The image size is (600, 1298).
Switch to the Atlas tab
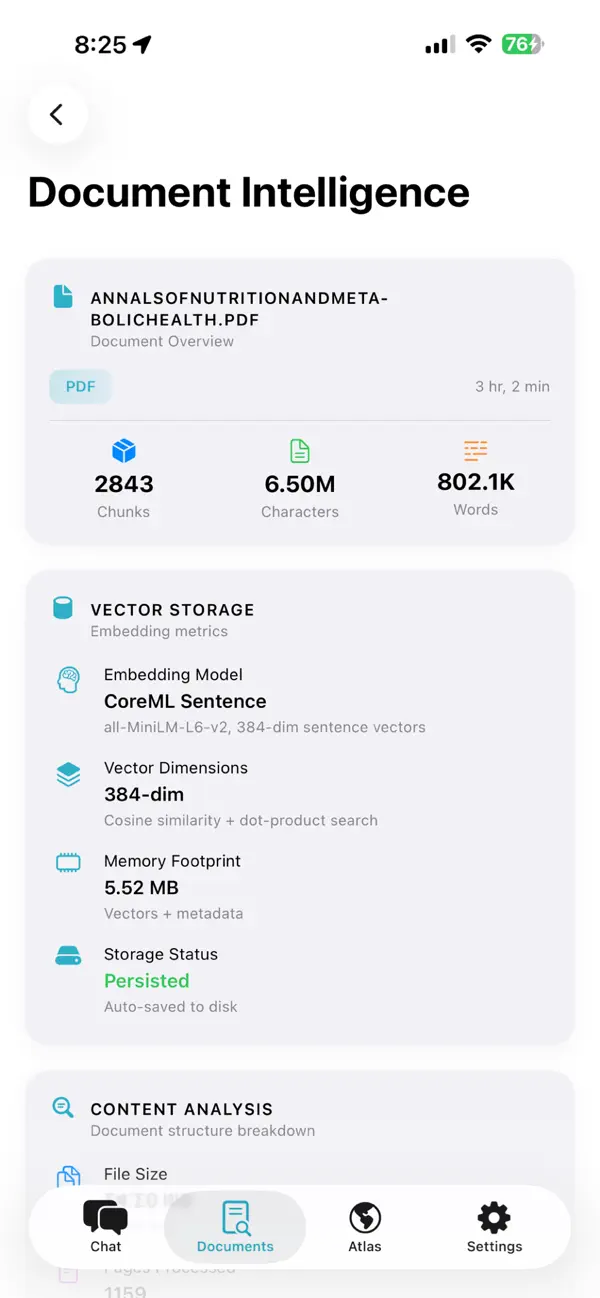tap(364, 1228)
